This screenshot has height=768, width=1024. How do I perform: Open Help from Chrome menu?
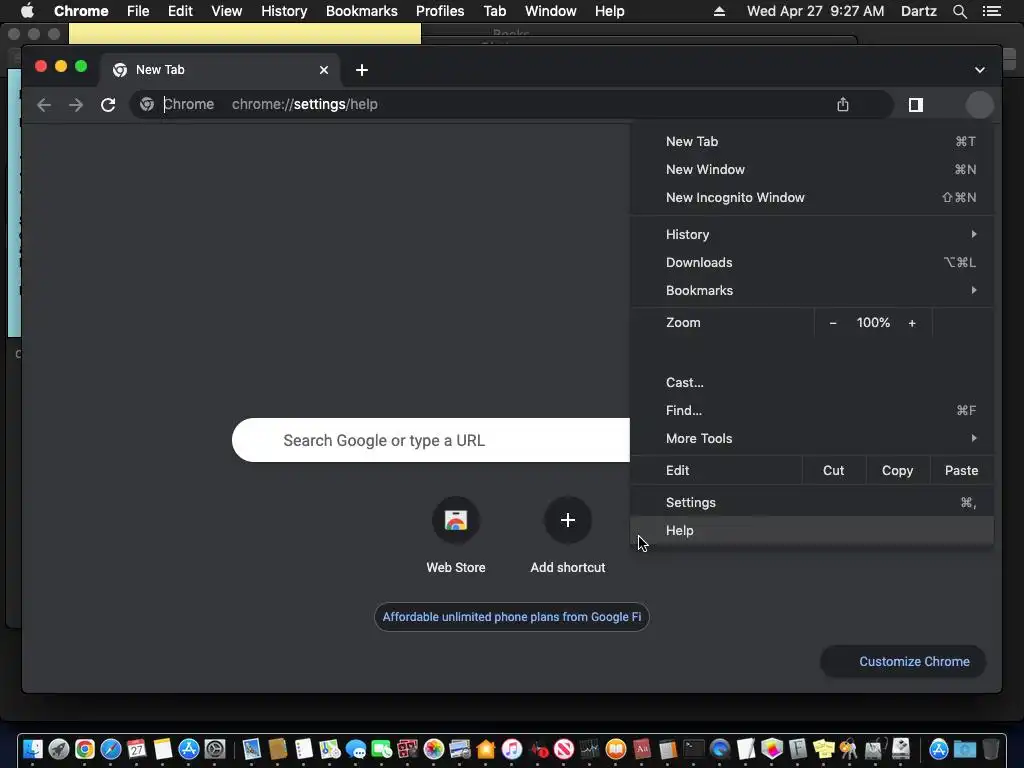pyautogui.click(x=812, y=531)
